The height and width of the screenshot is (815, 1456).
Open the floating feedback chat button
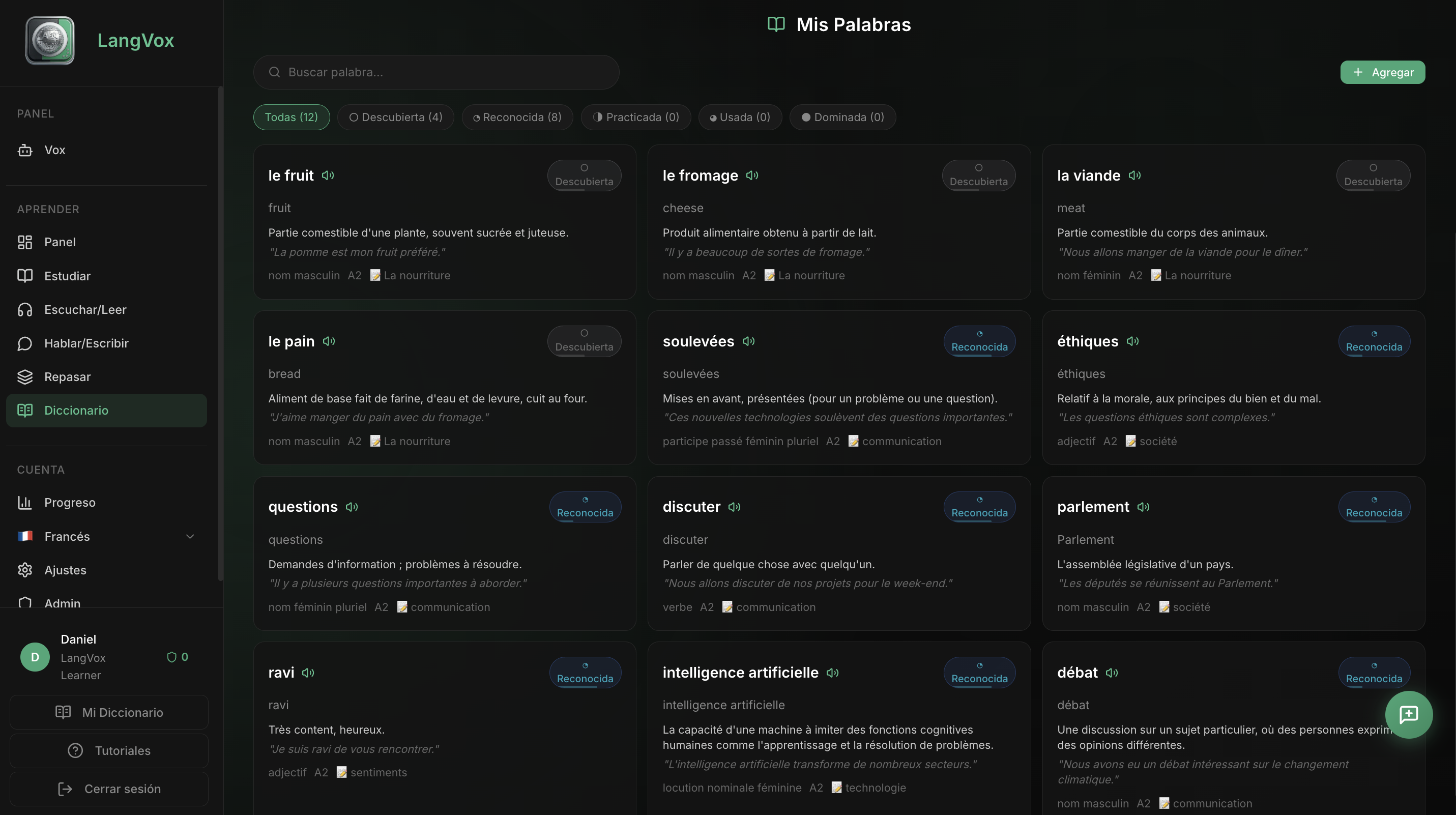tap(1409, 714)
